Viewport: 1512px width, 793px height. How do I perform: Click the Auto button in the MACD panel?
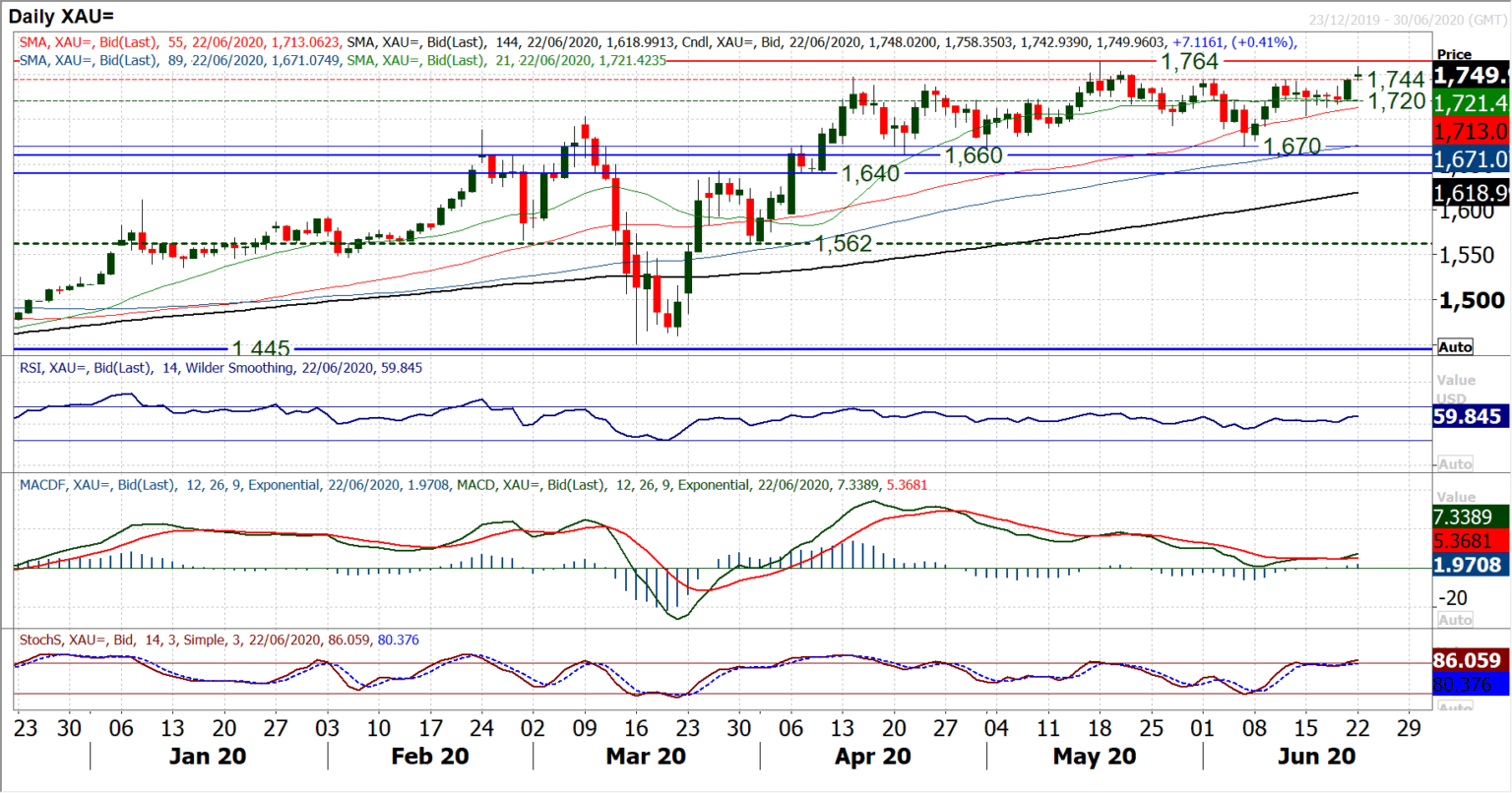click(1455, 620)
